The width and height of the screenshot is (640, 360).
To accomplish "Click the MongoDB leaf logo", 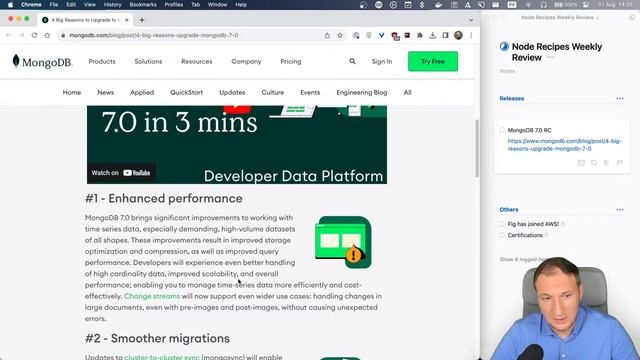I will coord(16,61).
